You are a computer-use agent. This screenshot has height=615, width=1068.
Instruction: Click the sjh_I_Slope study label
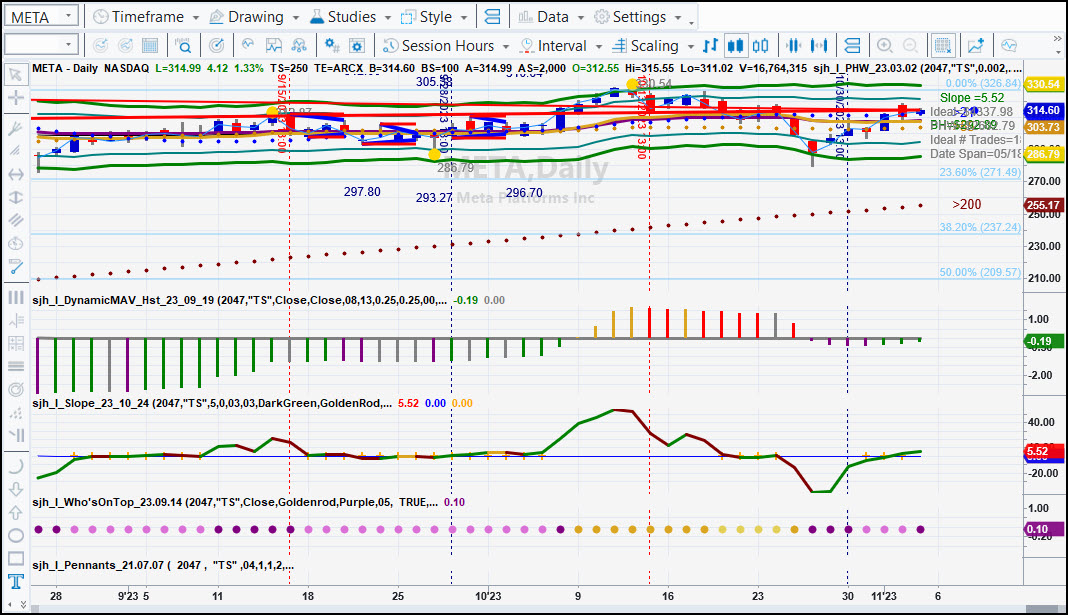pos(212,403)
